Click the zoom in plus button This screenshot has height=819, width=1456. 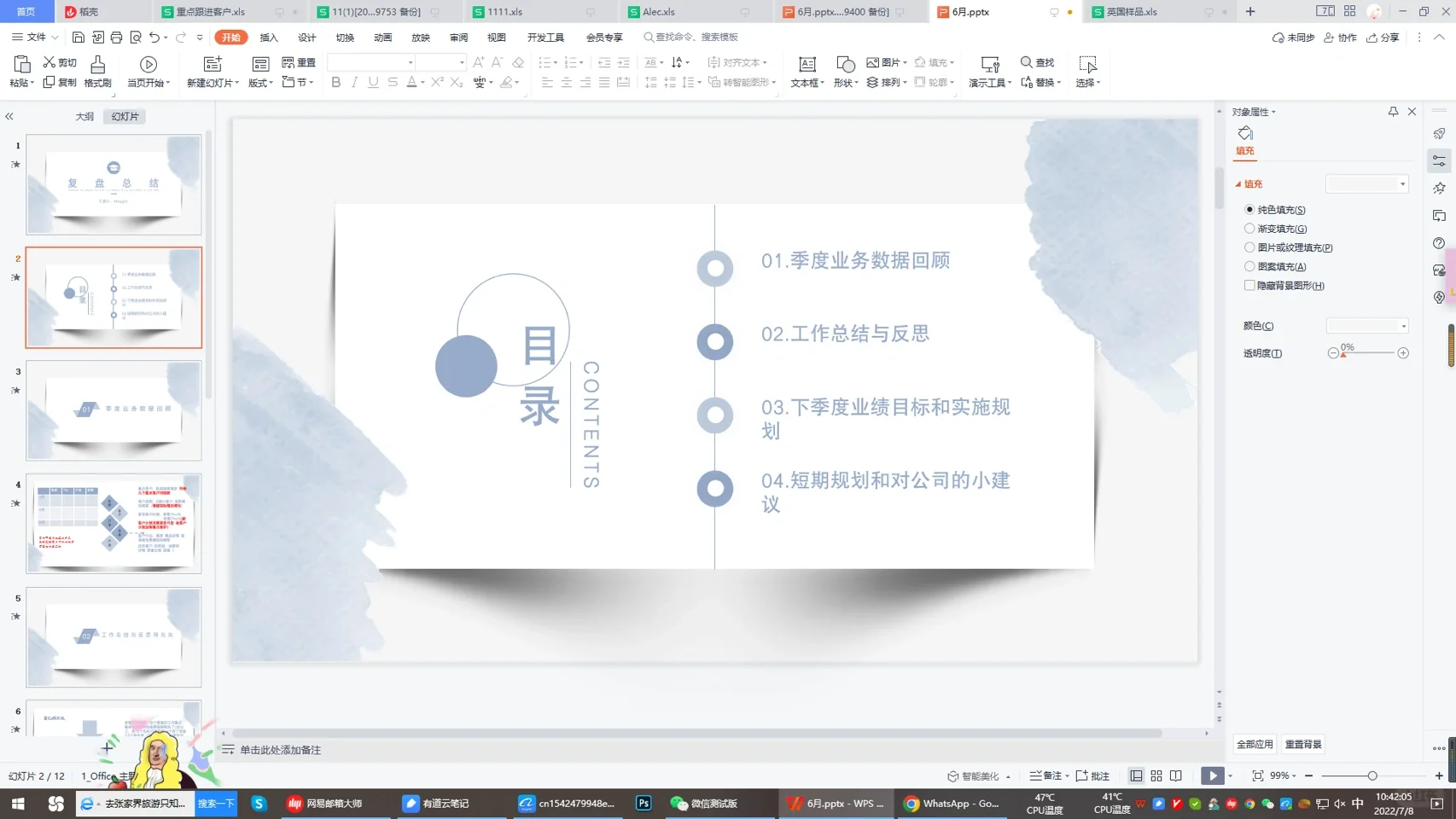tap(1439, 775)
